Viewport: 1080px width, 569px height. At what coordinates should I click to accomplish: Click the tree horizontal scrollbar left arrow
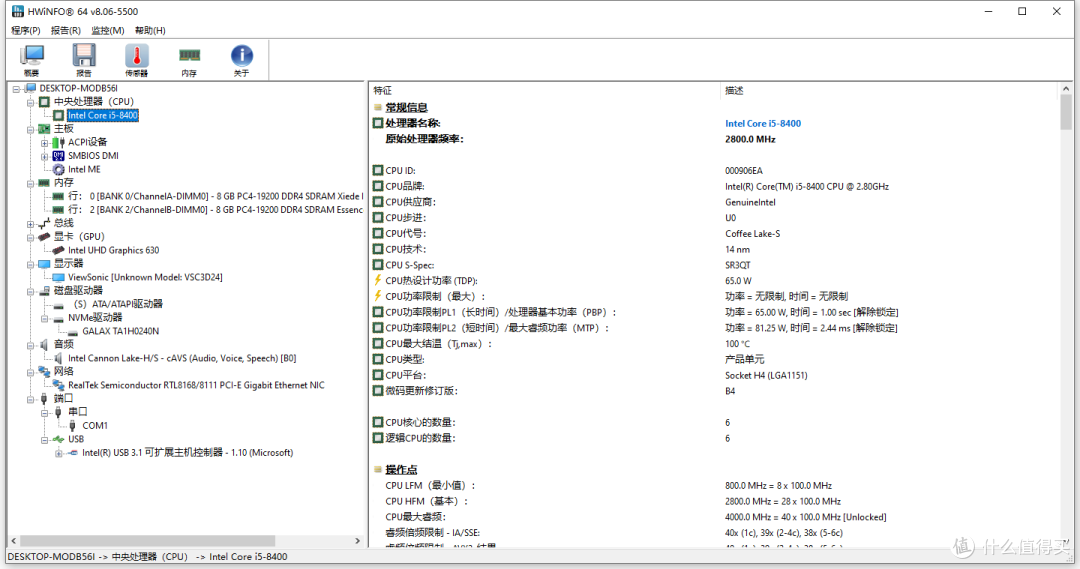[x=13, y=541]
